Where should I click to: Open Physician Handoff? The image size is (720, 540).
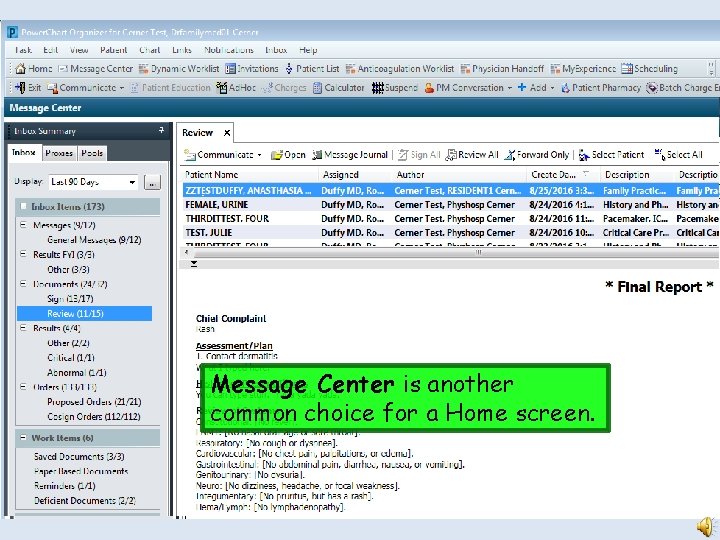pos(502,69)
